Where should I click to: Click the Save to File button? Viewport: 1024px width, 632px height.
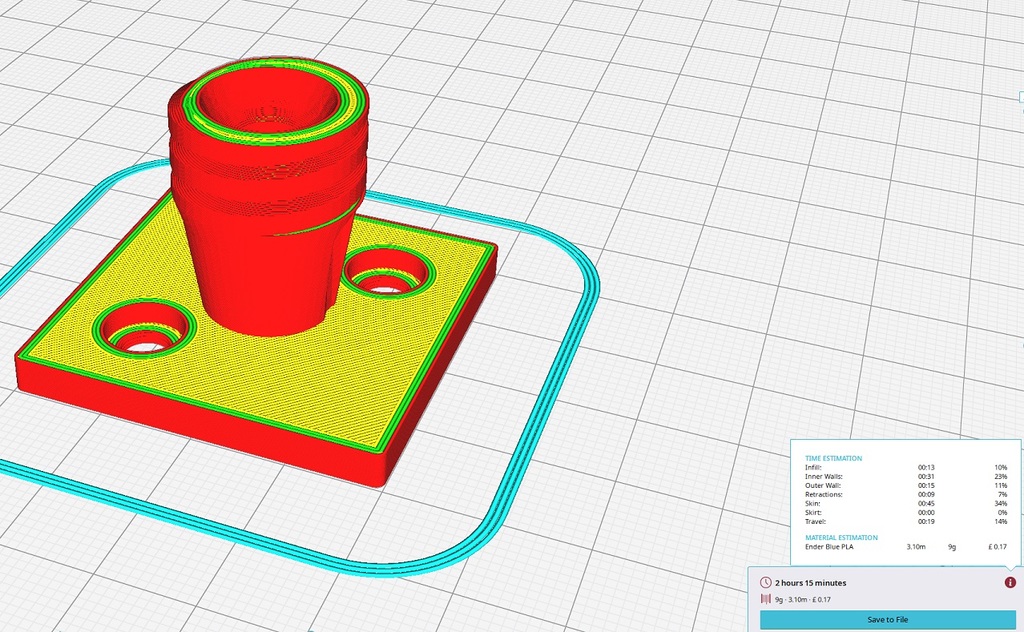click(888, 620)
